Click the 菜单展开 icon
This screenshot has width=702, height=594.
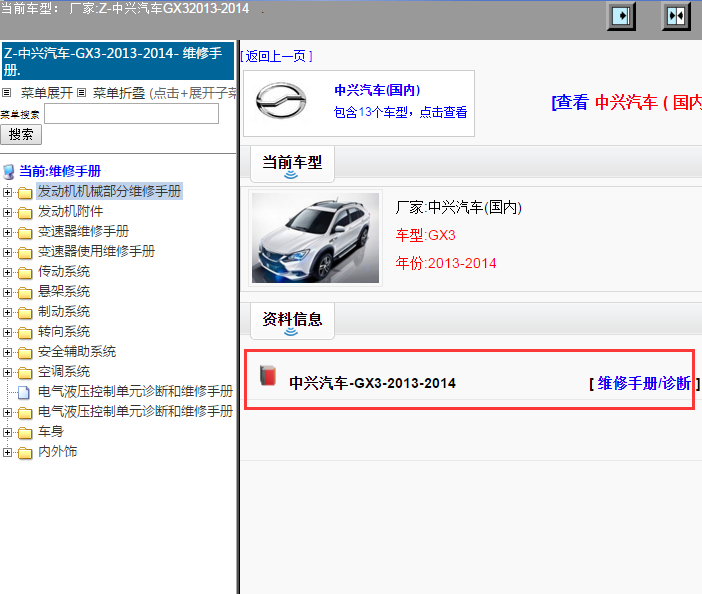point(6,93)
